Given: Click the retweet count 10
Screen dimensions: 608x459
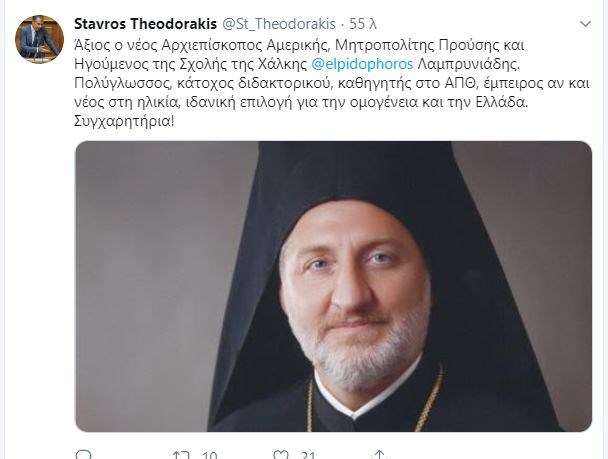Looking at the screenshot, I should 209,455.
